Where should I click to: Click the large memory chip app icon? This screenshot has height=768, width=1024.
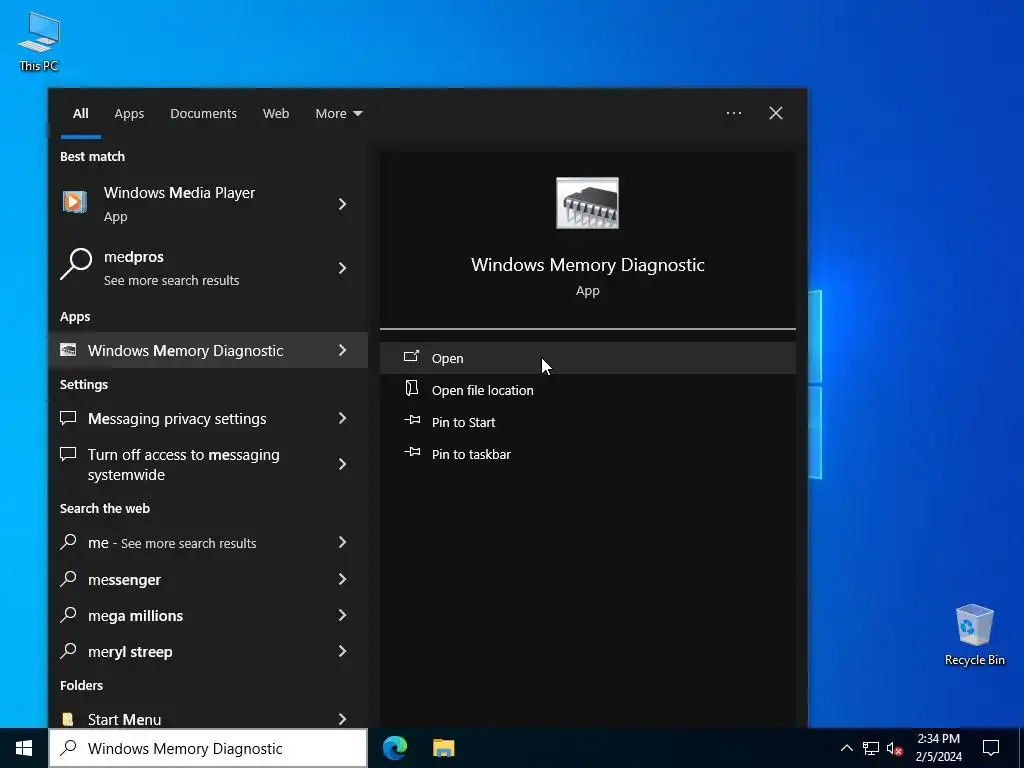587,203
